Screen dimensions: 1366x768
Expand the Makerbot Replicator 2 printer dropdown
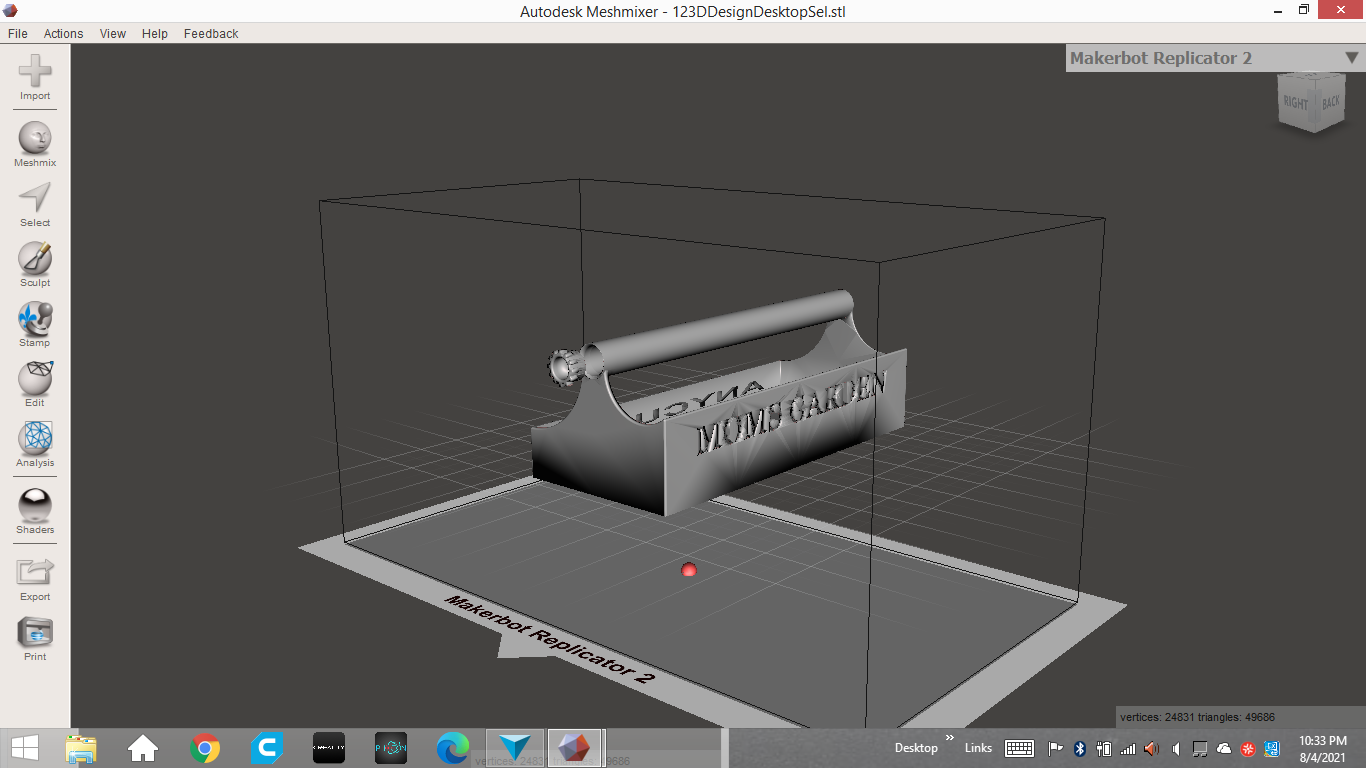pyautogui.click(x=1351, y=58)
